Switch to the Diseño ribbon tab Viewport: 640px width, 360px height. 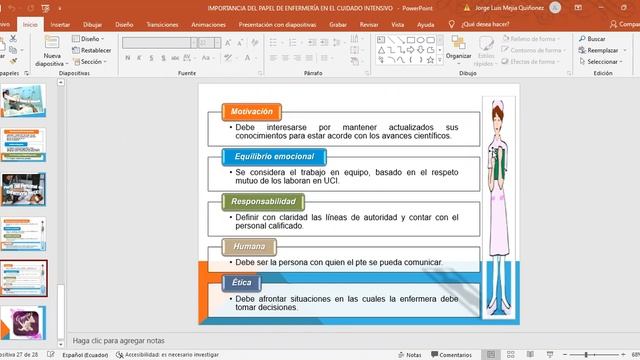[124, 24]
